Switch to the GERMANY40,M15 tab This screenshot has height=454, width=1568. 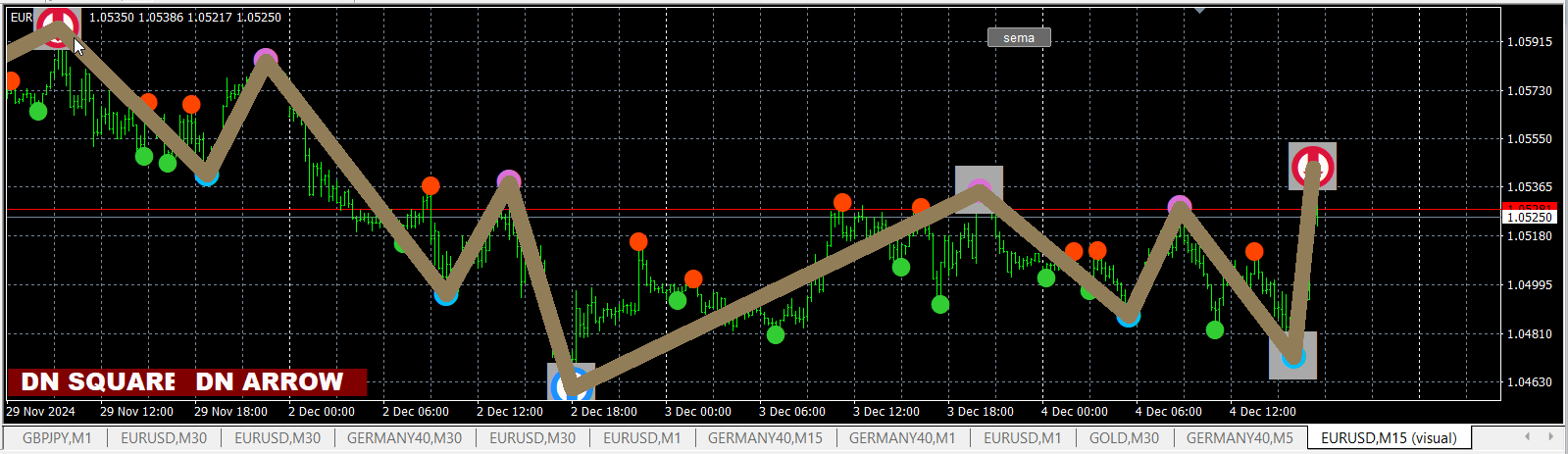point(765,438)
